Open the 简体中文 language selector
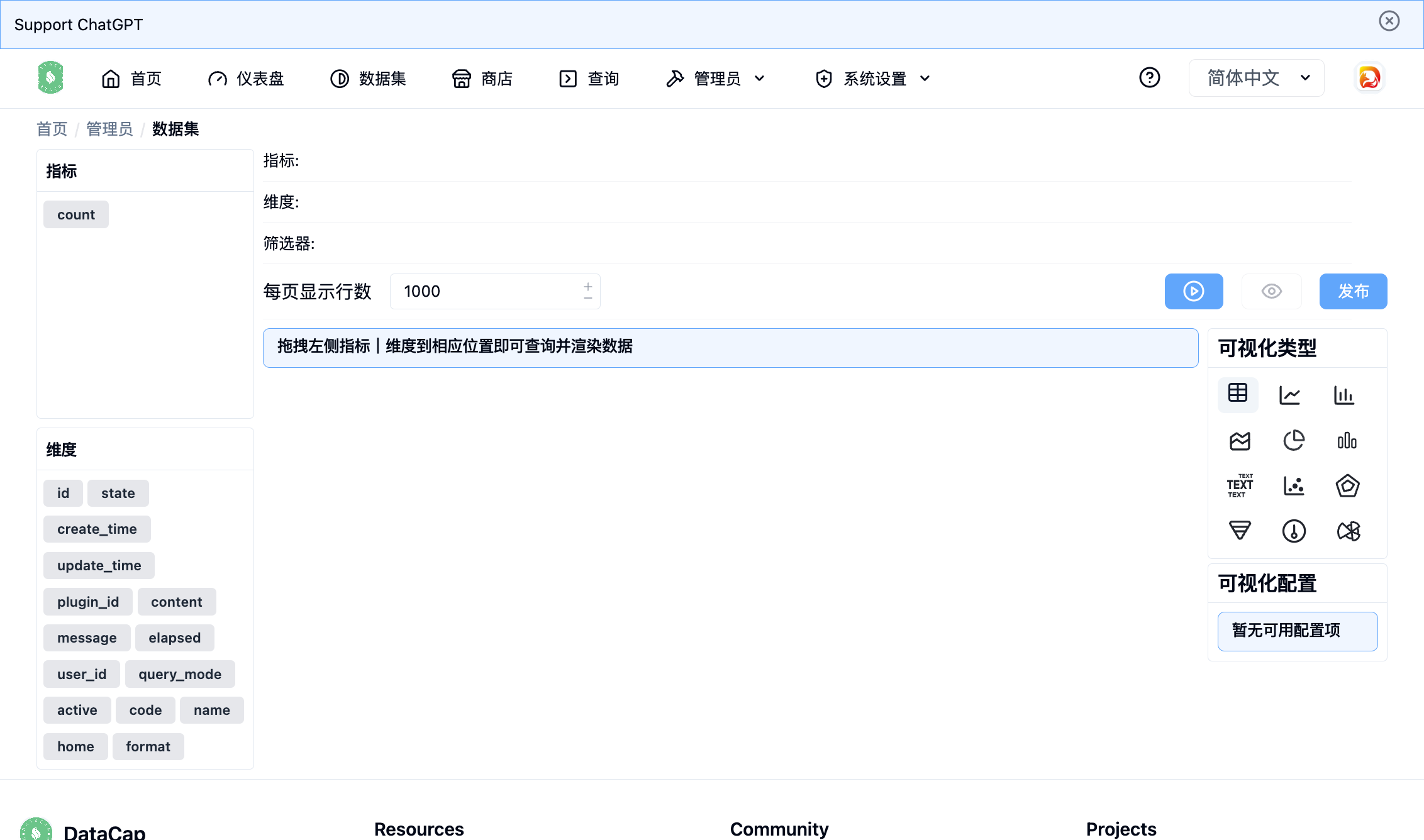This screenshot has height=840, width=1424. [x=1256, y=78]
